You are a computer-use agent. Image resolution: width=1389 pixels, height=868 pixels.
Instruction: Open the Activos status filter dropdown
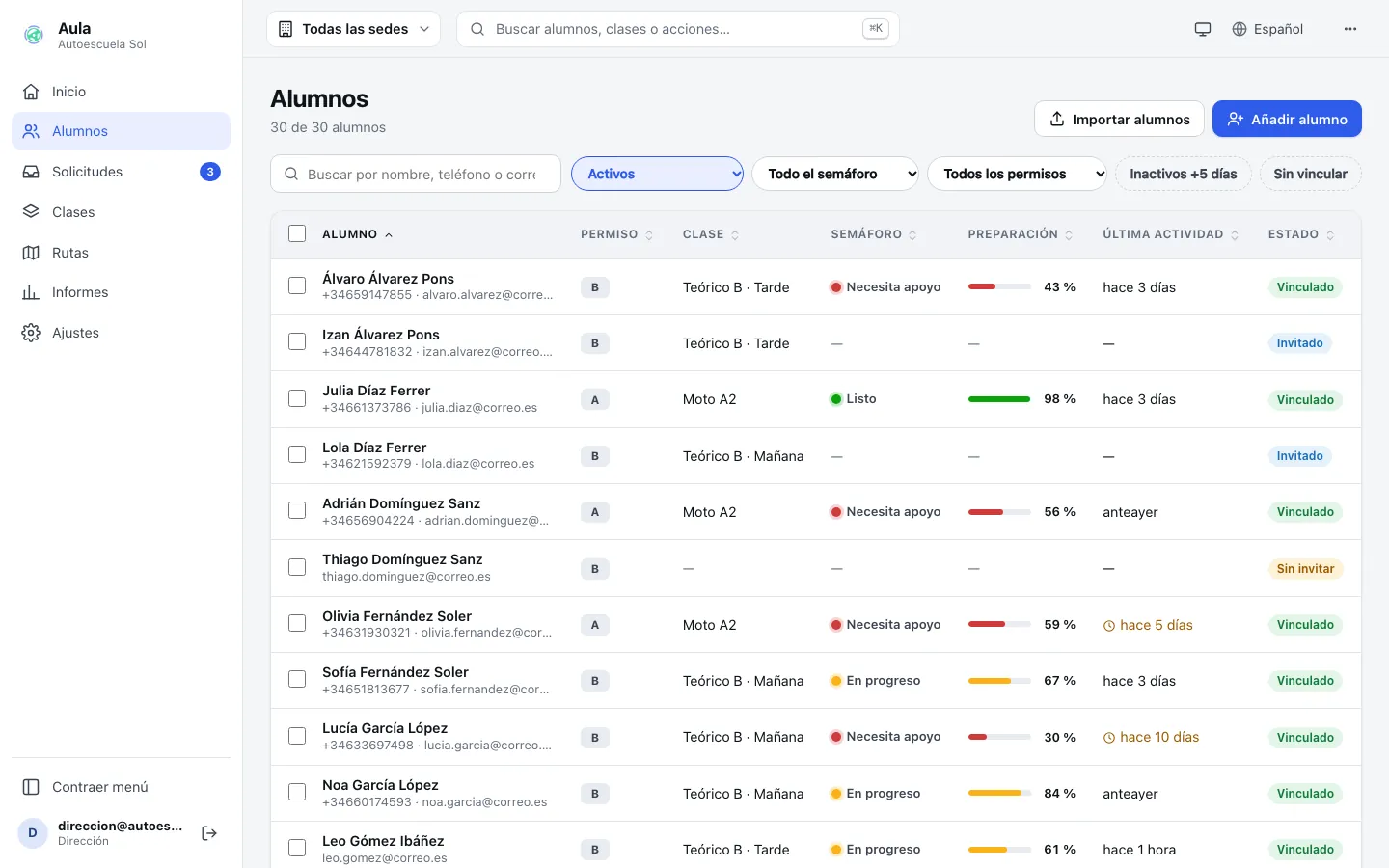(x=657, y=174)
